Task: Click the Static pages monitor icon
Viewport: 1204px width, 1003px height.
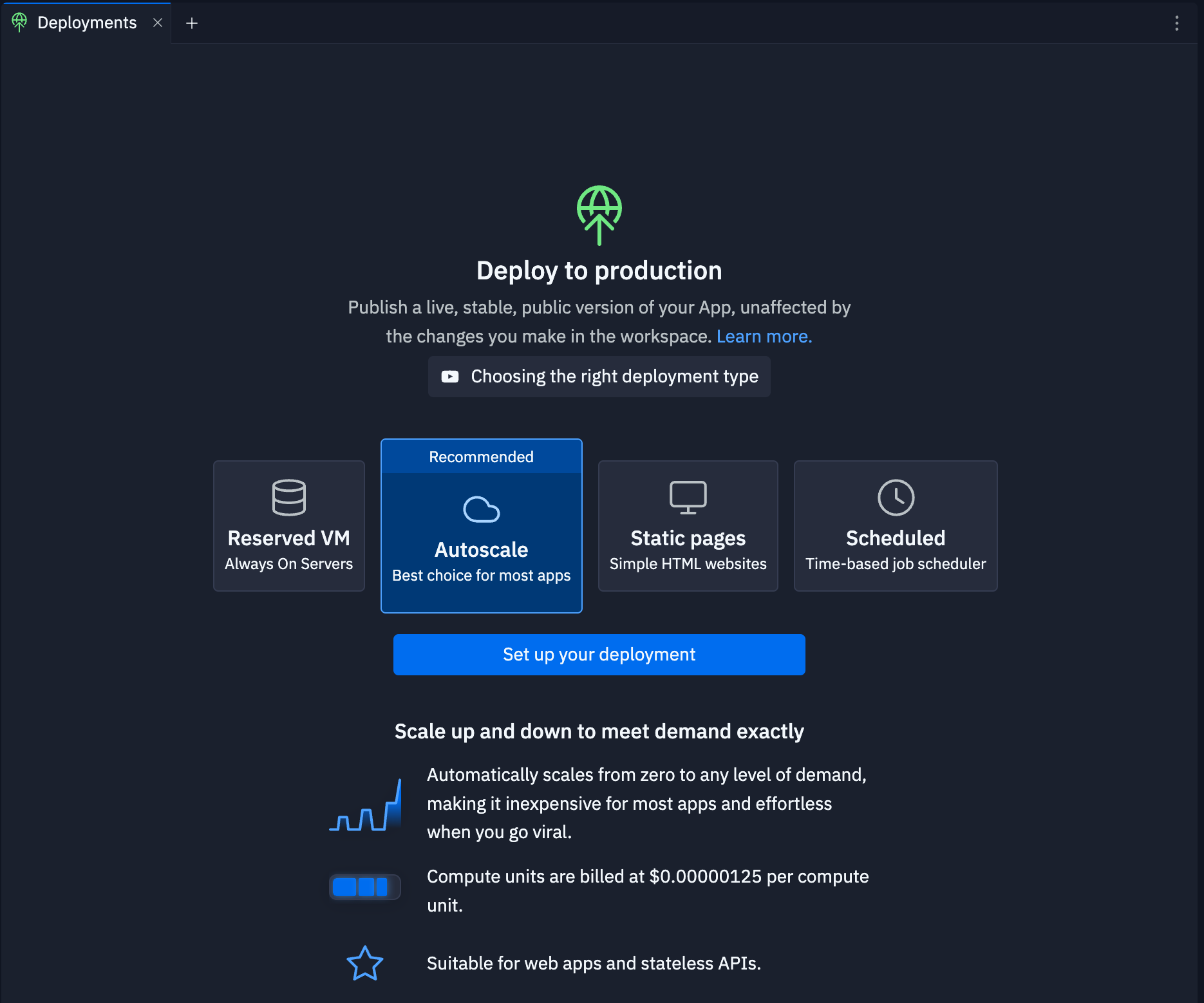Action: tap(688, 498)
